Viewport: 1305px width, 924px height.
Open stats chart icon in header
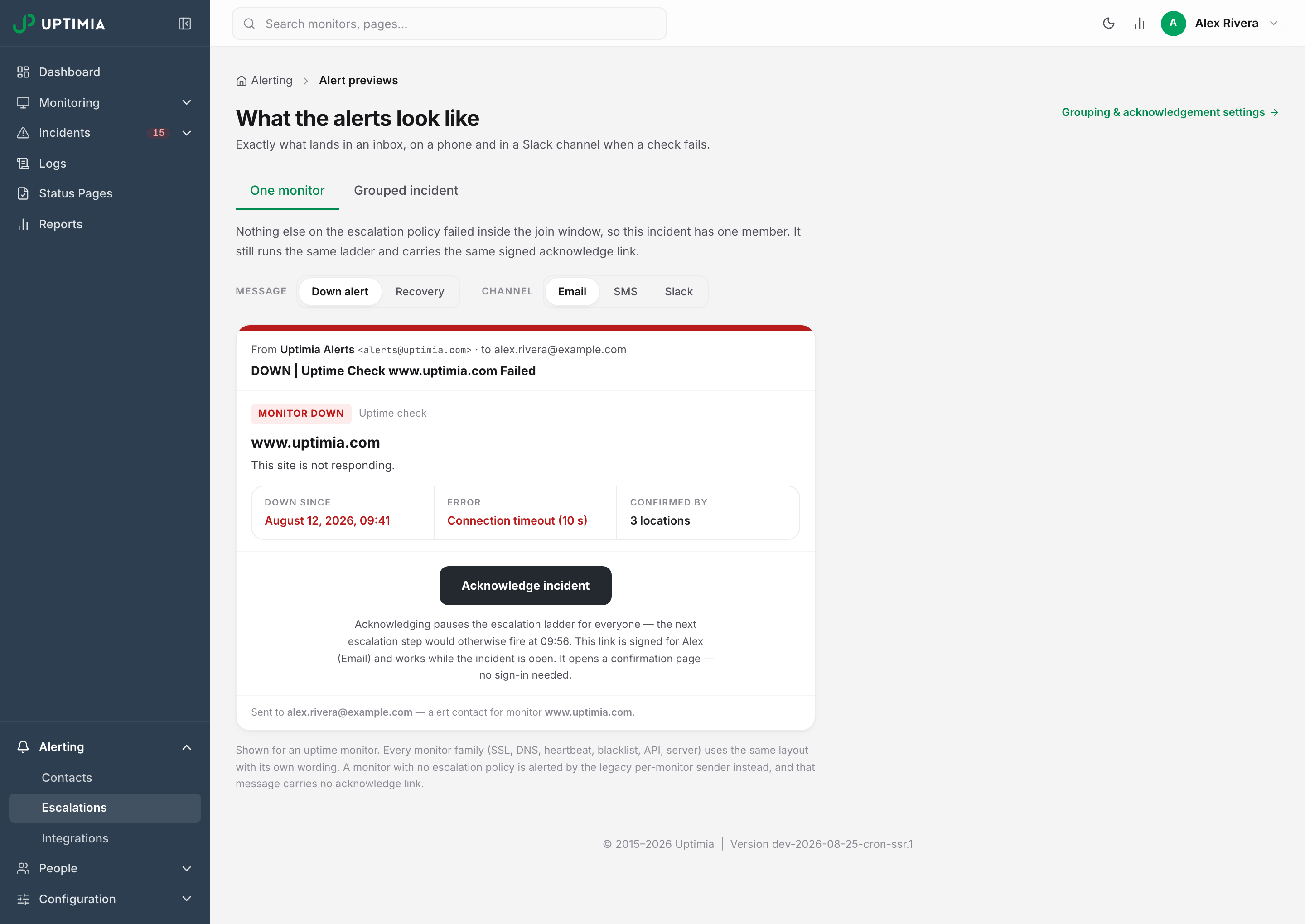point(1140,24)
